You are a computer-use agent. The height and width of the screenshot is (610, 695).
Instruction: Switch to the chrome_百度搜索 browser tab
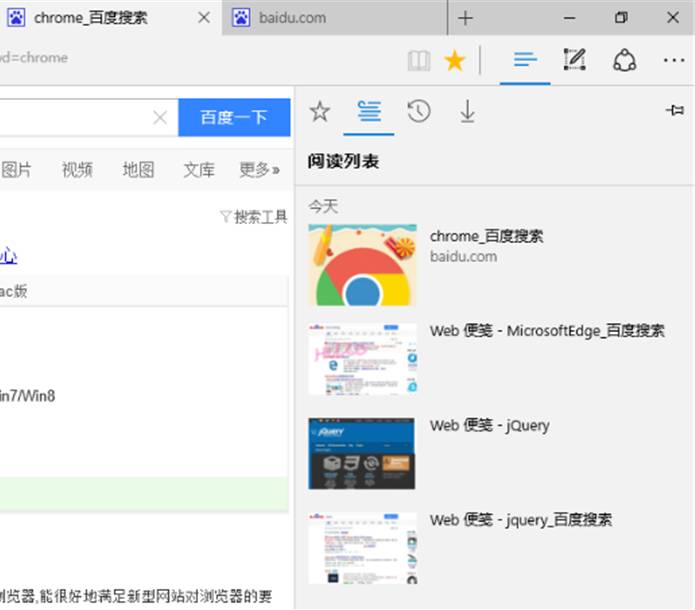[110, 18]
